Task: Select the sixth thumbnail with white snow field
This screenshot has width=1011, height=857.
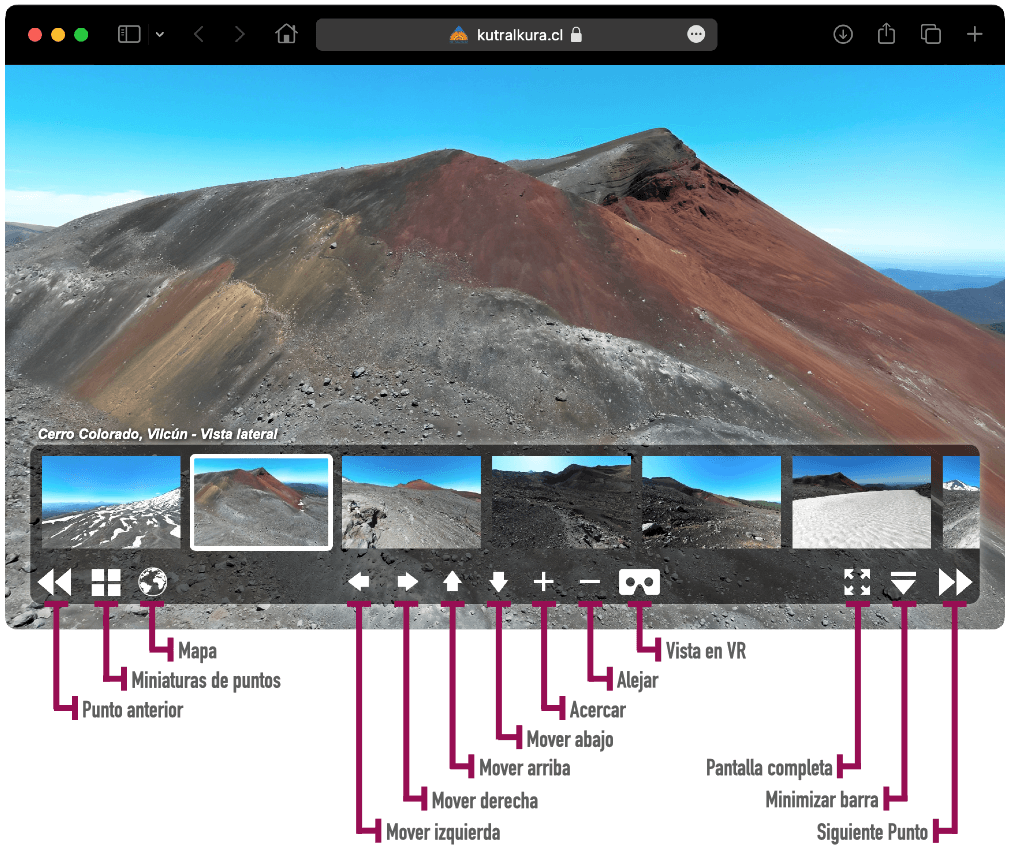Action: click(x=861, y=502)
